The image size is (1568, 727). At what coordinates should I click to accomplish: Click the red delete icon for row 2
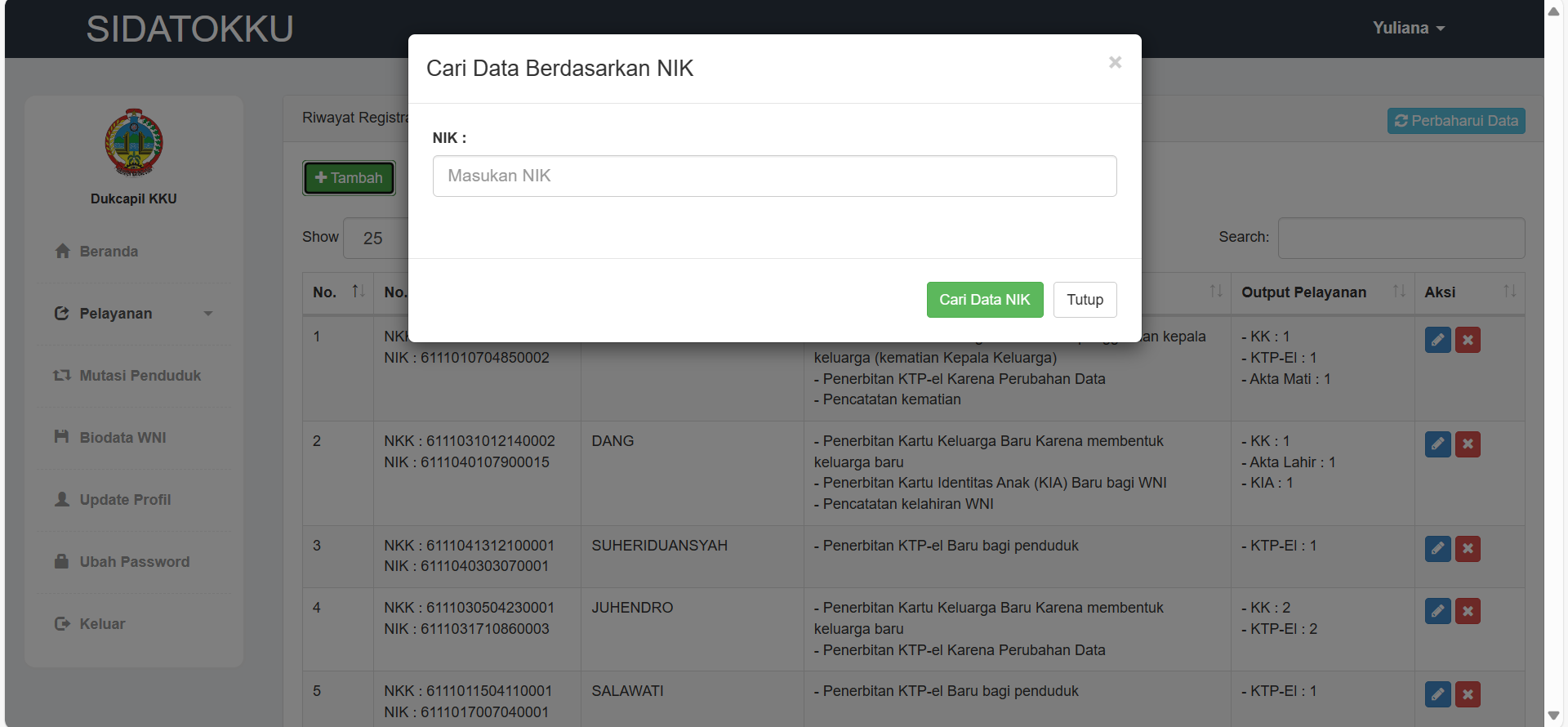click(1468, 444)
